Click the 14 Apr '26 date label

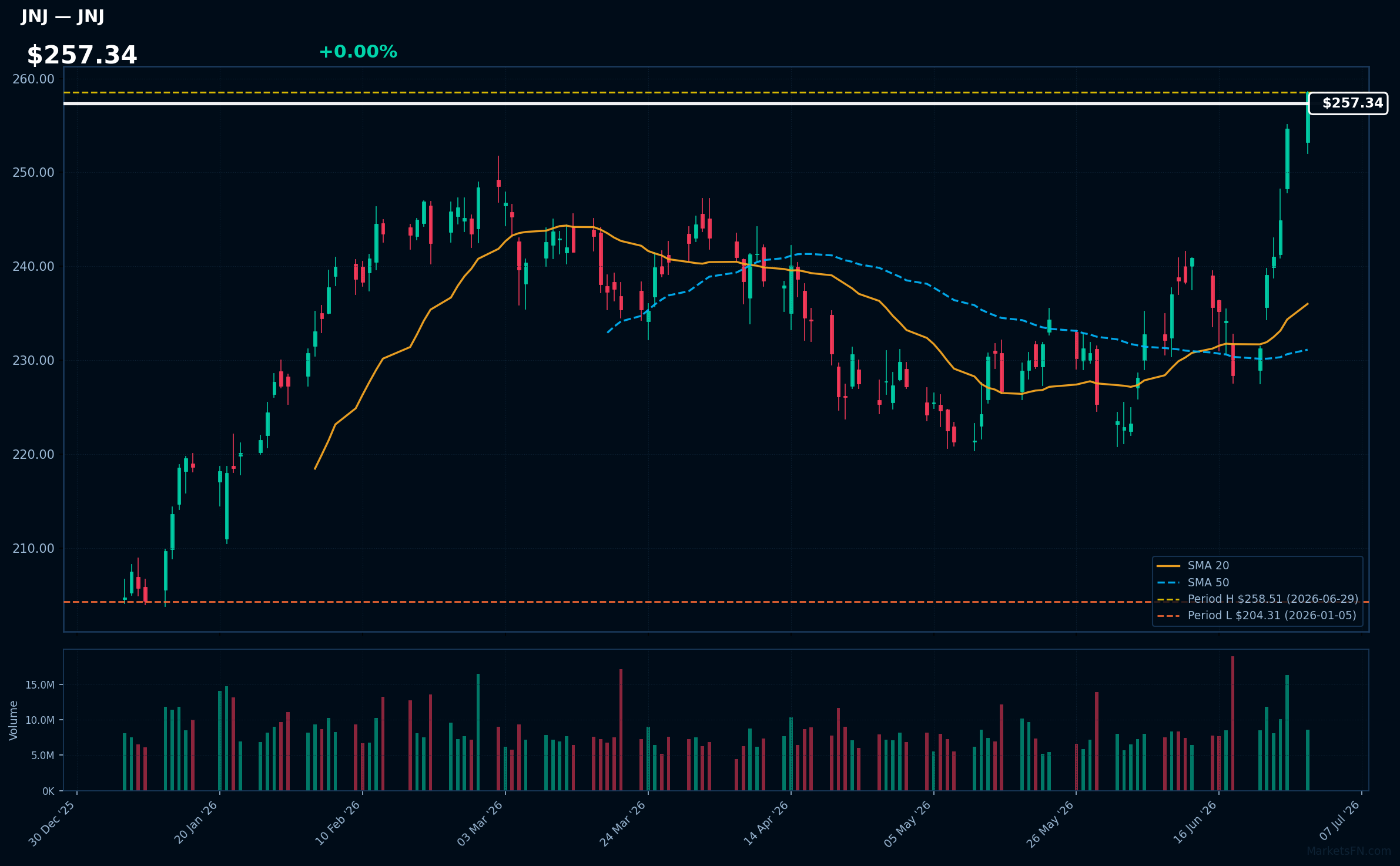766,823
